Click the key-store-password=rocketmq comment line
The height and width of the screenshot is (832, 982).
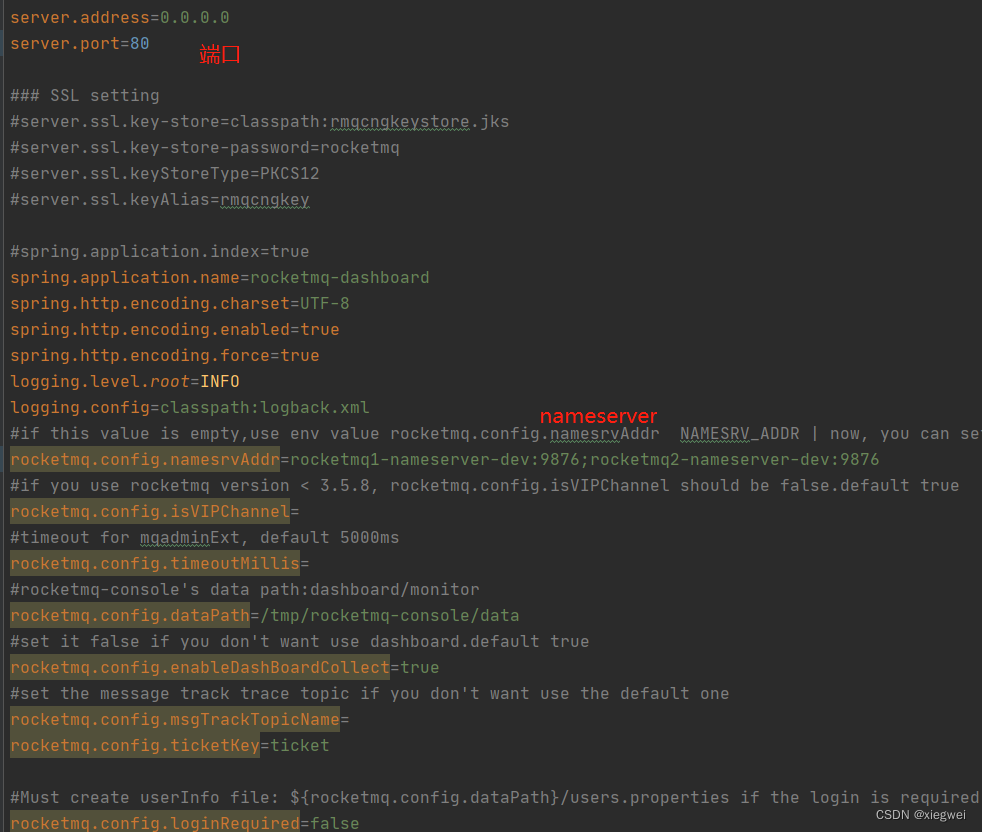205,148
